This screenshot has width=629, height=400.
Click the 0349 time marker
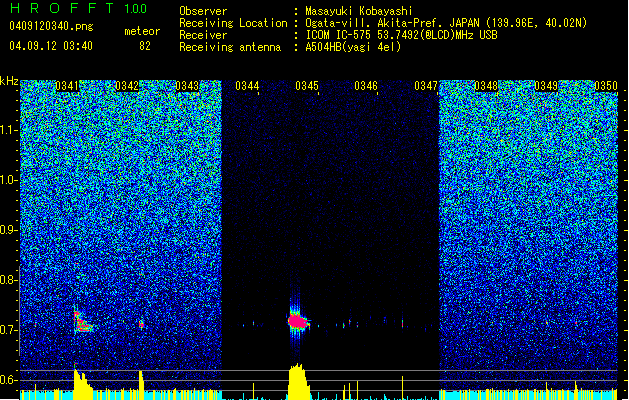coord(546,86)
